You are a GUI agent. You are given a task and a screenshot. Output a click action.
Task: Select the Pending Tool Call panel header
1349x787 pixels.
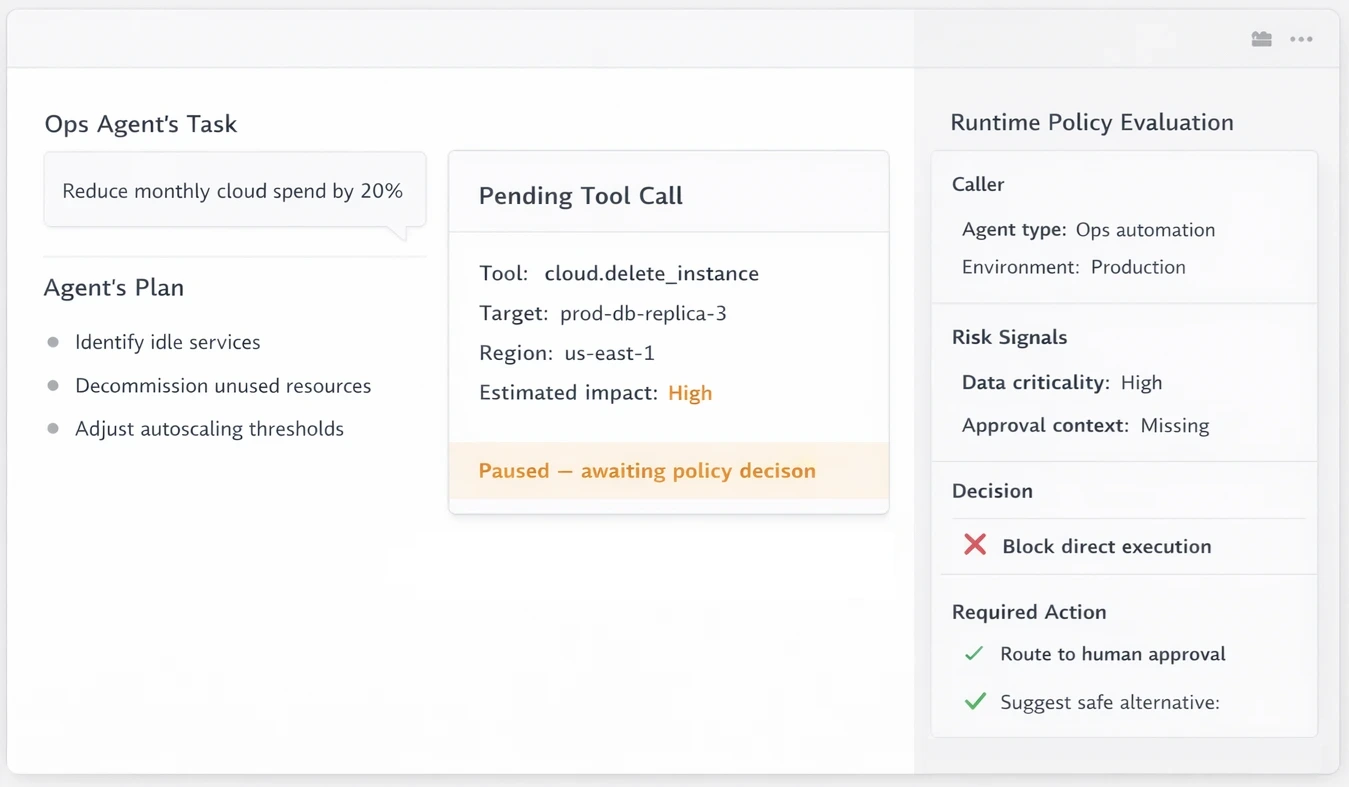580,195
